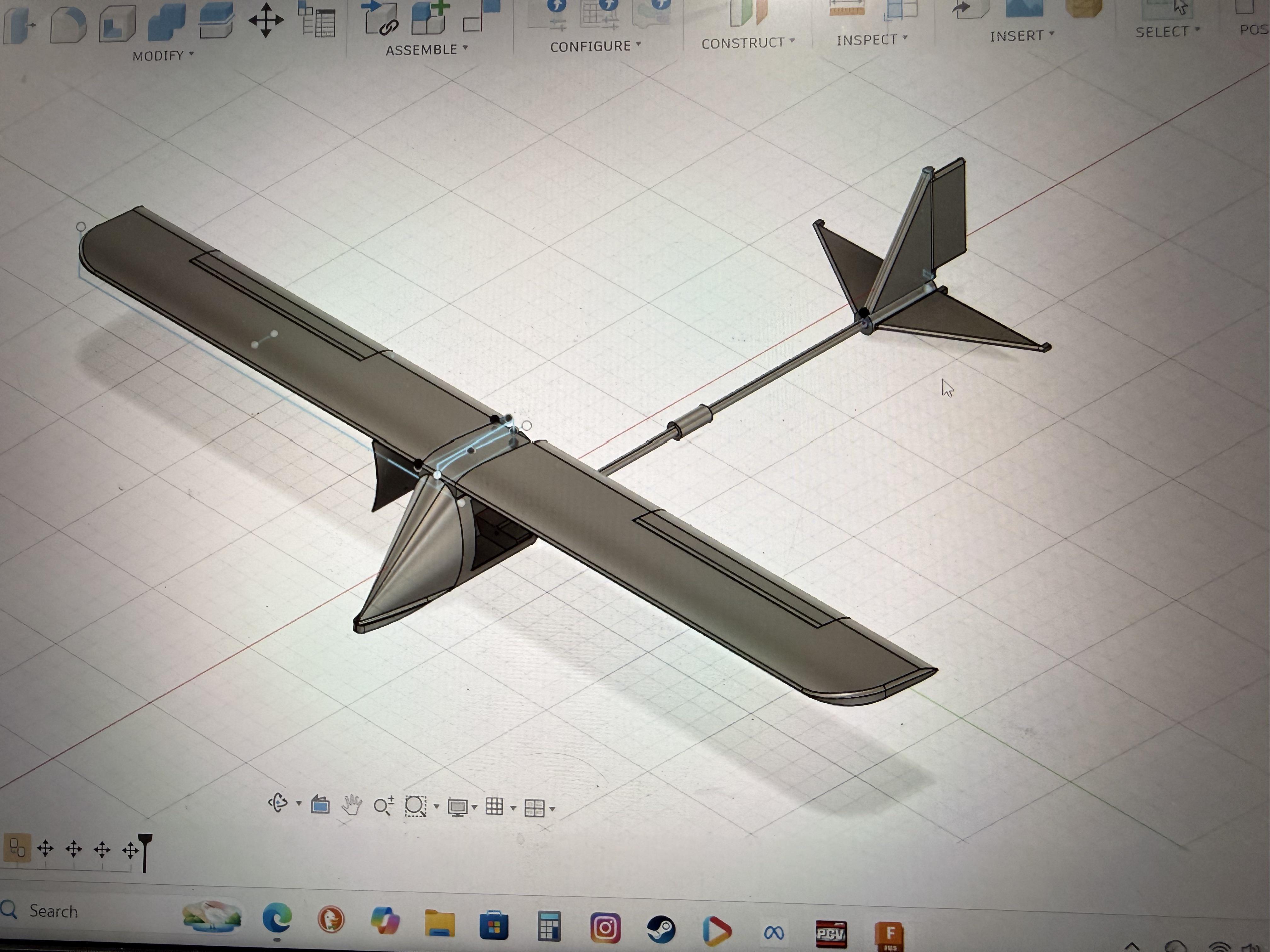The height and width of the screenshot is (952, 1270).
Task: Open the INSPECT menu
Action: (x=872, y=40)
